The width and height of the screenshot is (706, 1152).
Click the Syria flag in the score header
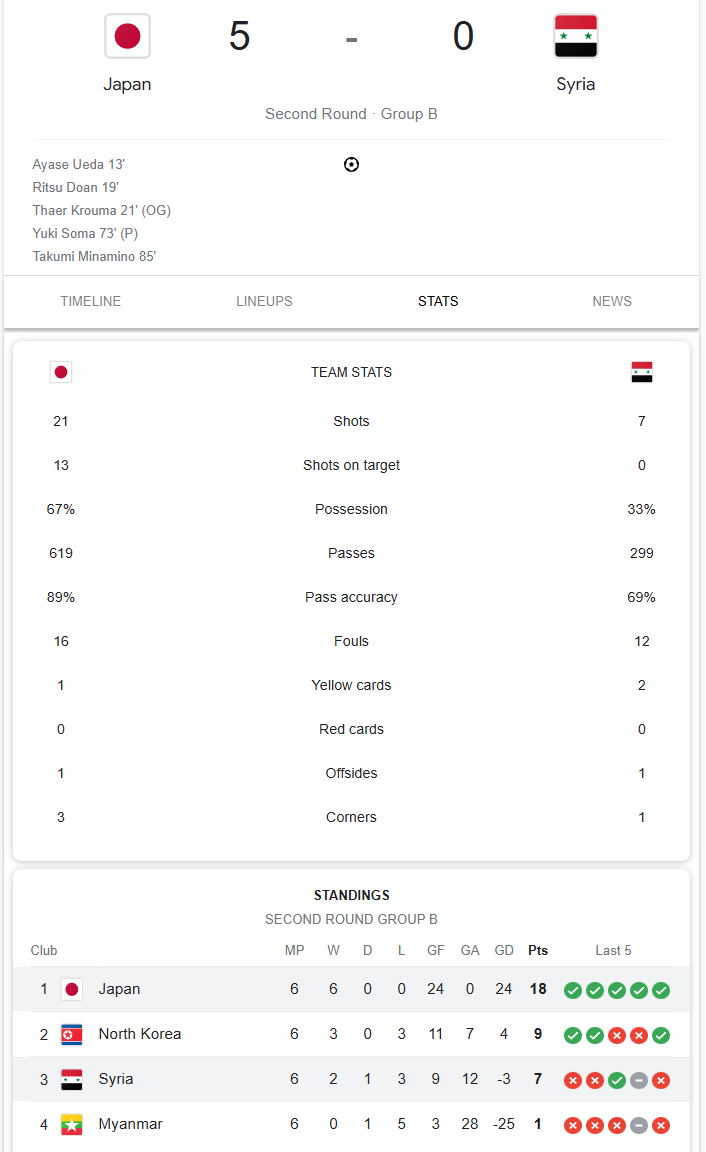[575, 36]
